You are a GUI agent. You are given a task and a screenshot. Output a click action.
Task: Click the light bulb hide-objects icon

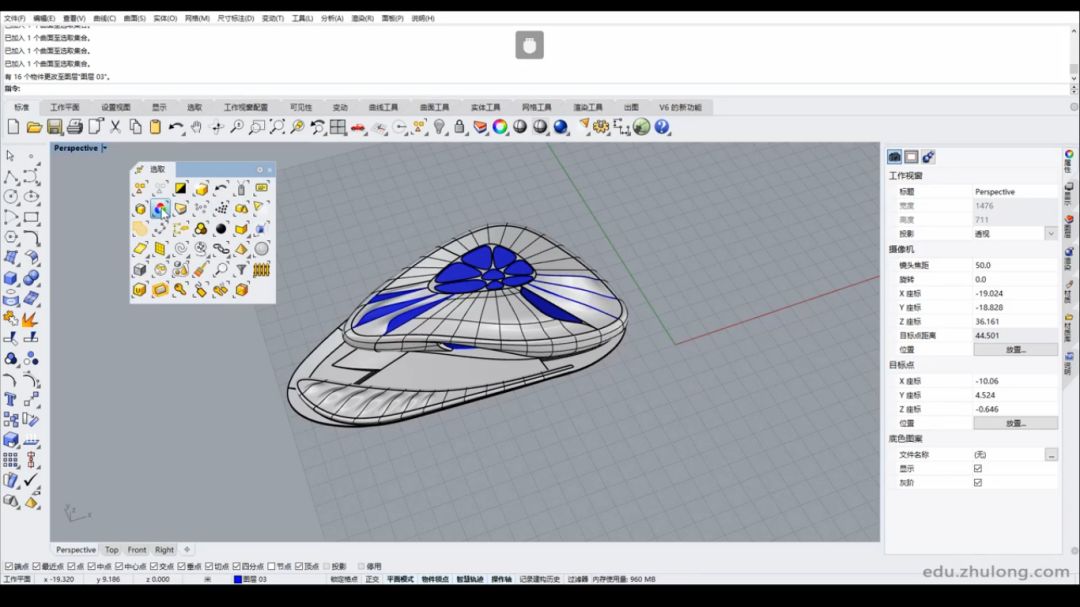point(439,127)
